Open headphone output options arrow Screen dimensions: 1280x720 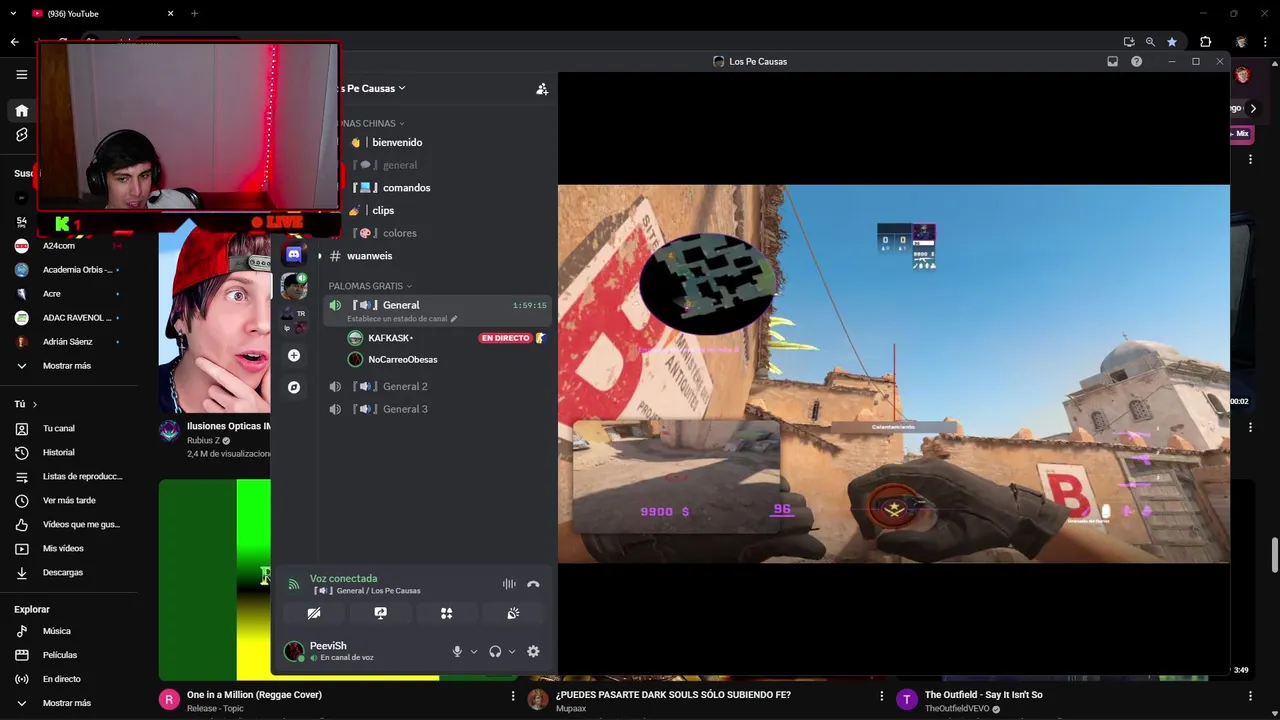pyautogui.click(x=512, y=651)
